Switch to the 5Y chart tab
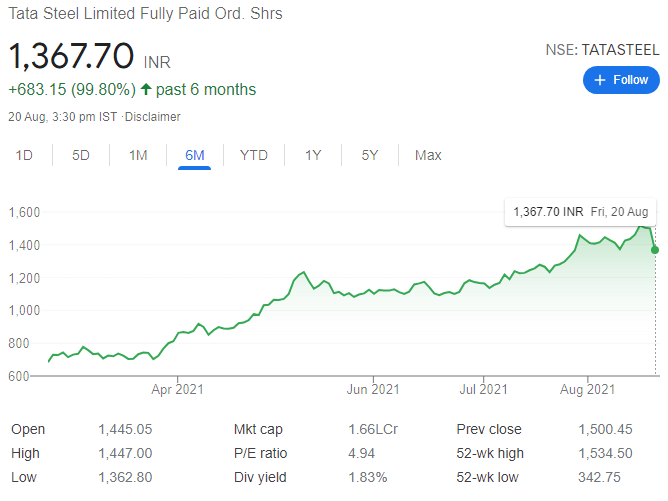 click(370, 155)
